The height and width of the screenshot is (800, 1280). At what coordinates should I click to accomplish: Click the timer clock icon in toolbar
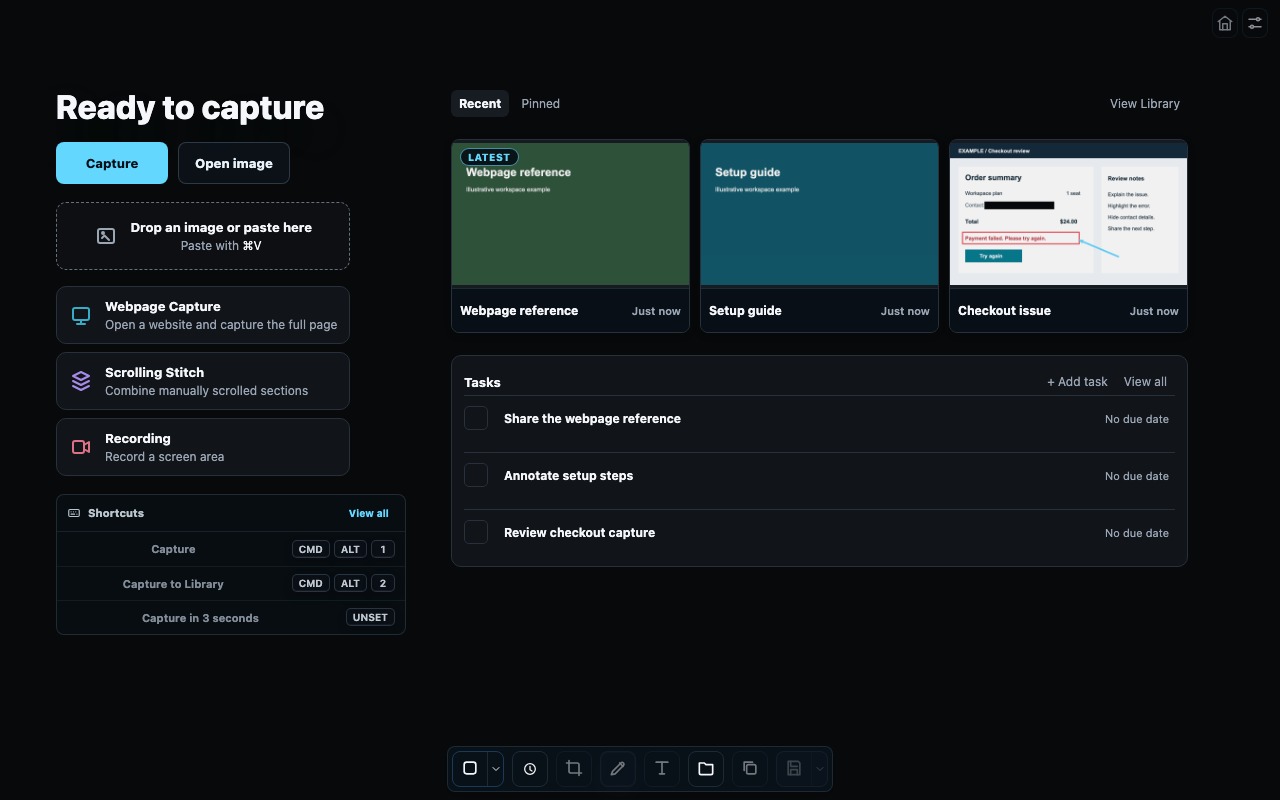530,769
